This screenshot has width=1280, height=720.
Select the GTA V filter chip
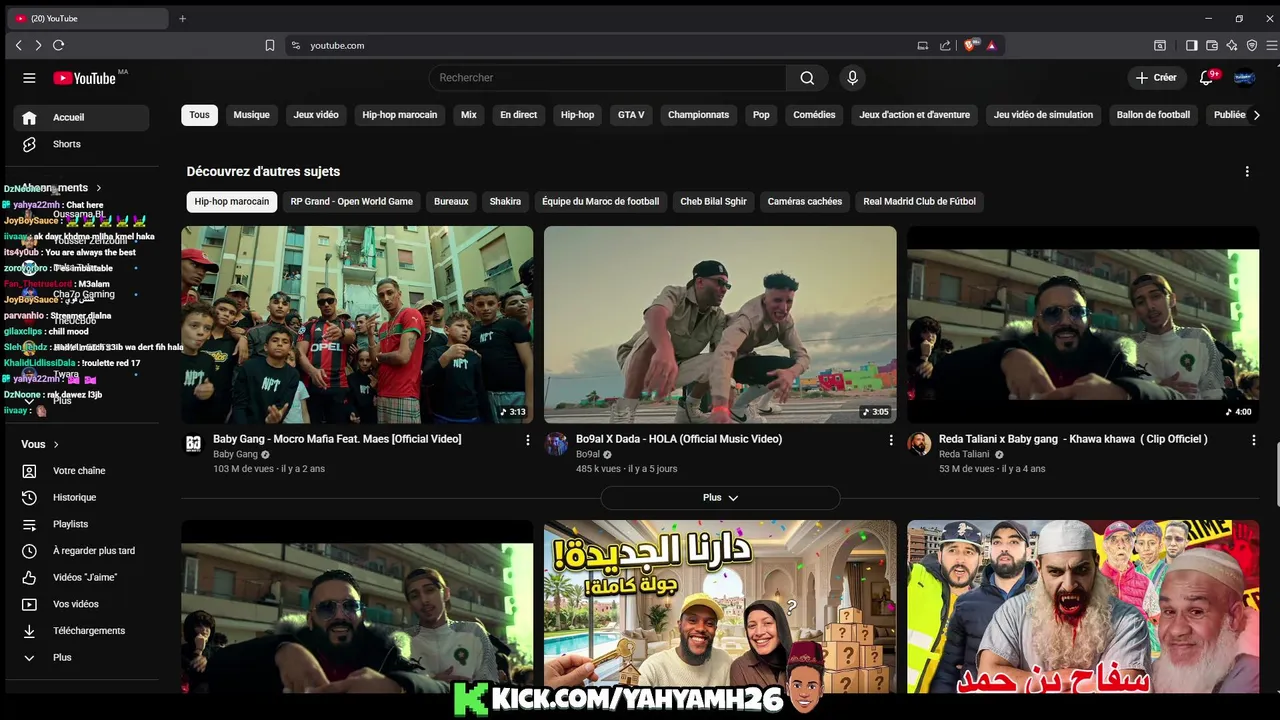pyautogui.click(x=631, y=115)
